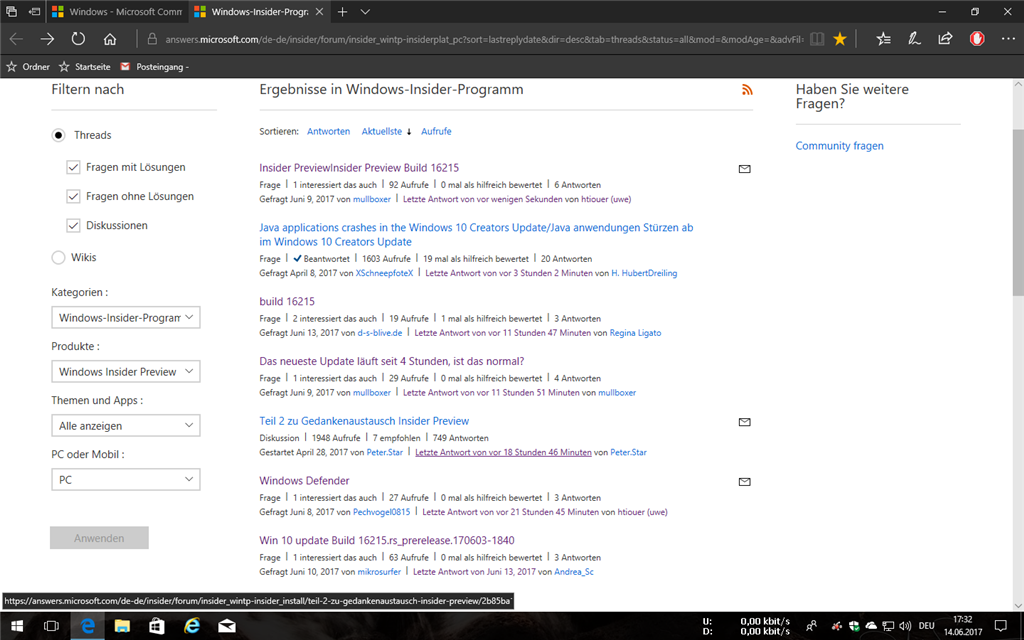Click the DEU input language indicator
The image size is (1024, 640).
926,626
